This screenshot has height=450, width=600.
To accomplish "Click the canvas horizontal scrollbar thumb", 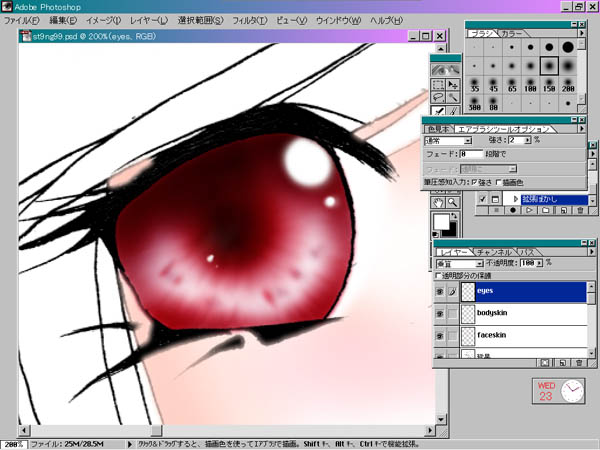I will click(x=156, y=431).
